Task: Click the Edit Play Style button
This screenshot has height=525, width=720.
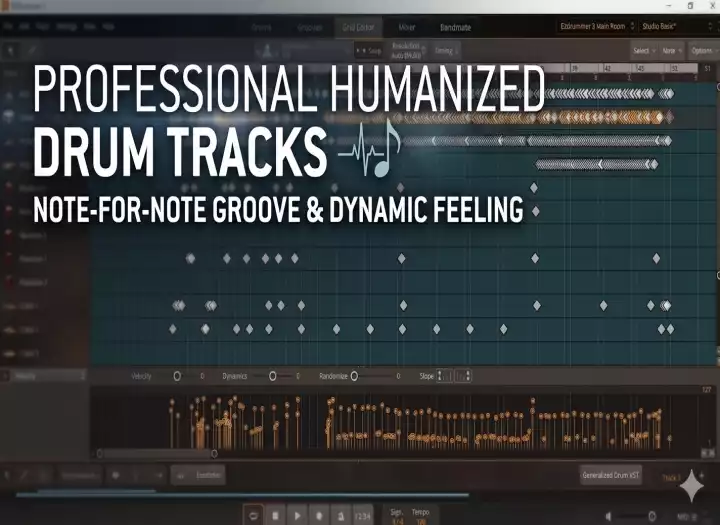Action: click(198, 475)
